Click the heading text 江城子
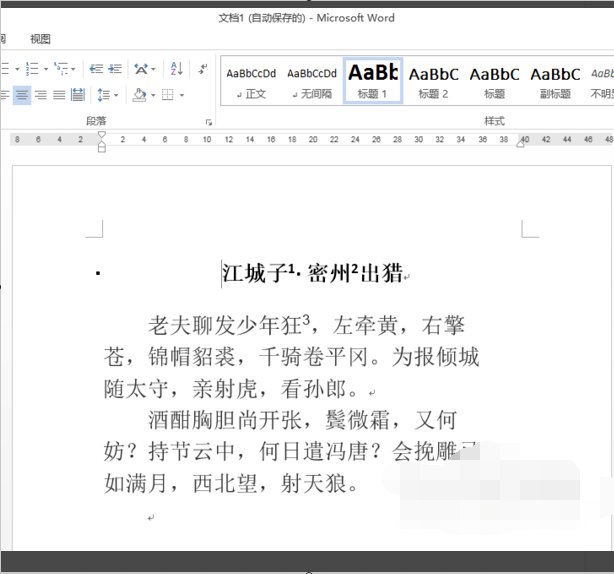Screen dimensions: 614x574 click(255, 273)
